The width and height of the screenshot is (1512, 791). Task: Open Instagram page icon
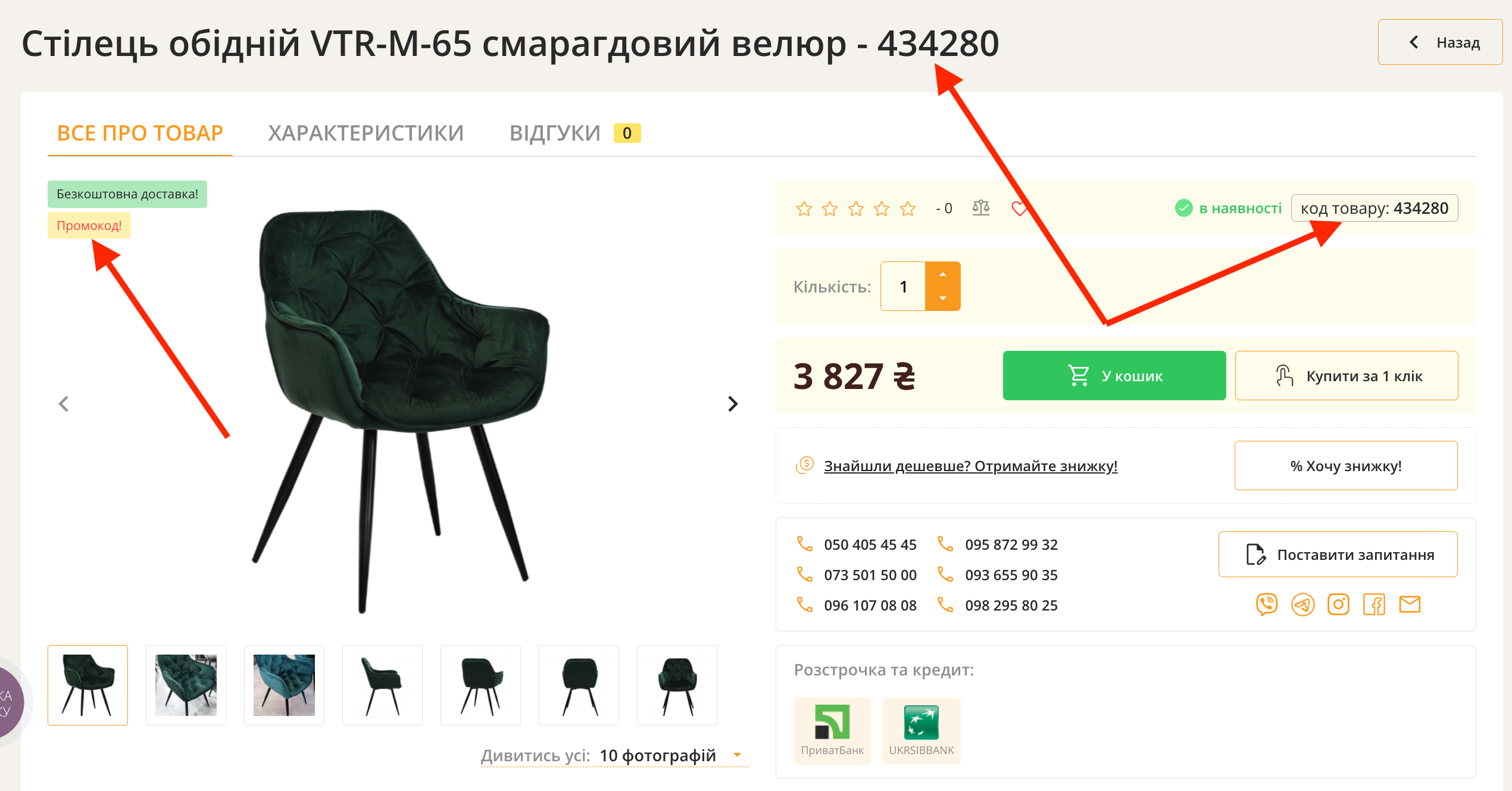(1338, 605)
